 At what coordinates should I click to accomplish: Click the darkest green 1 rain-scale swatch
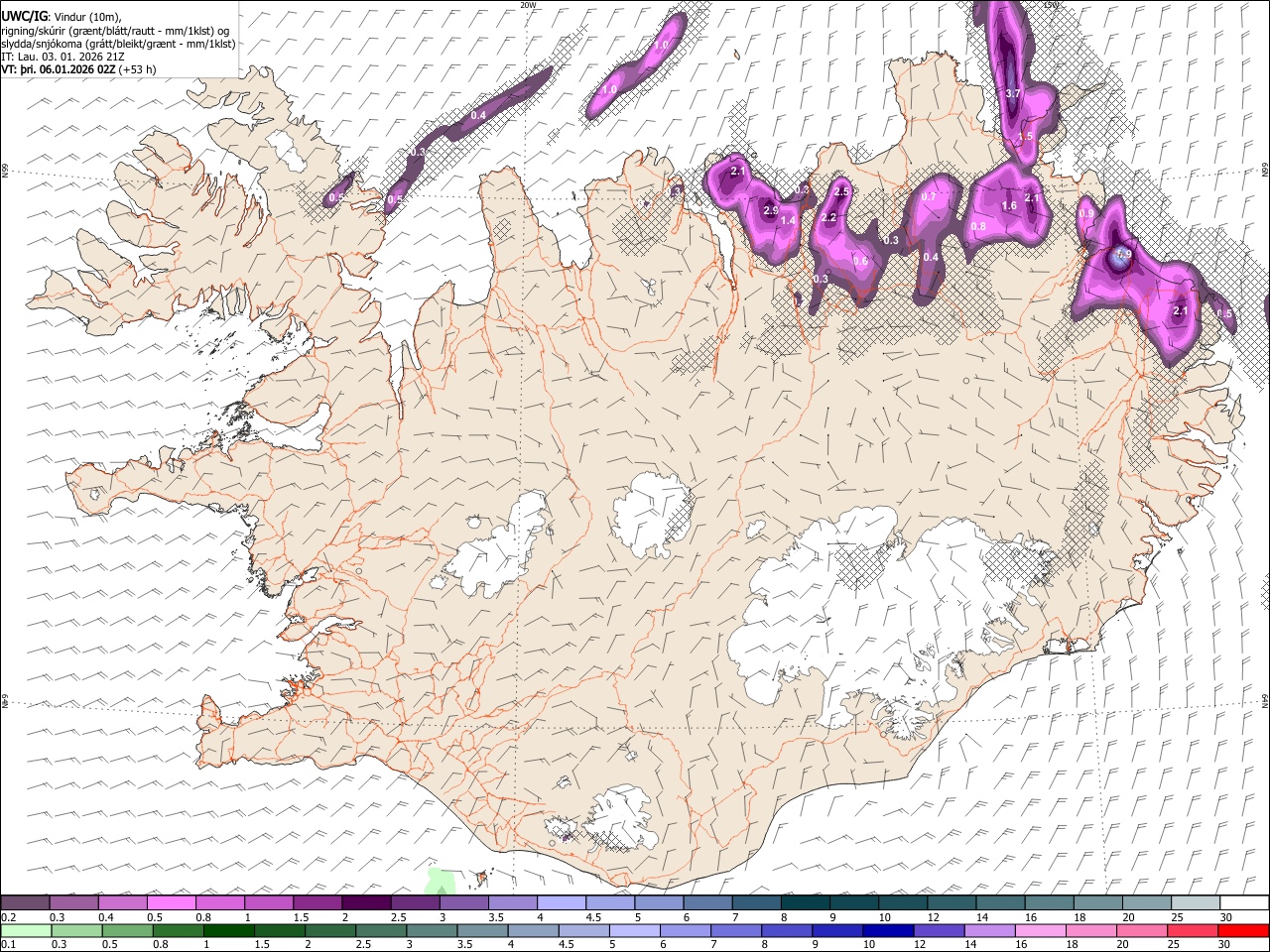(230, 930)
